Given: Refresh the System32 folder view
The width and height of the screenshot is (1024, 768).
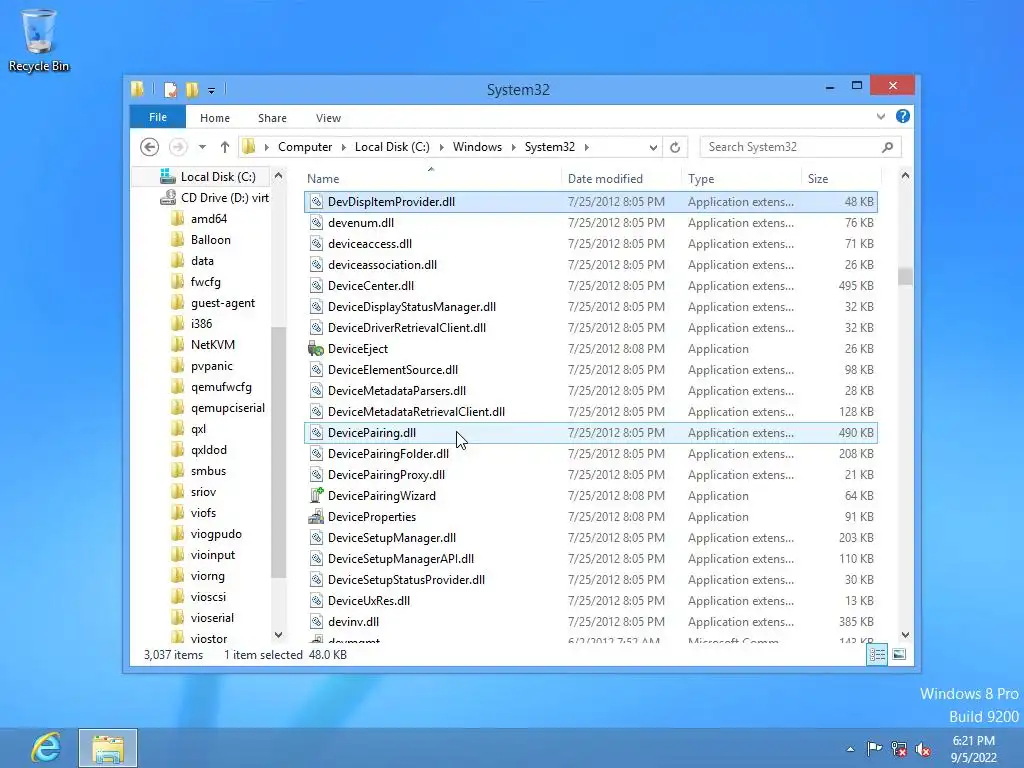Looking at the screenshot, I should 675,148.
